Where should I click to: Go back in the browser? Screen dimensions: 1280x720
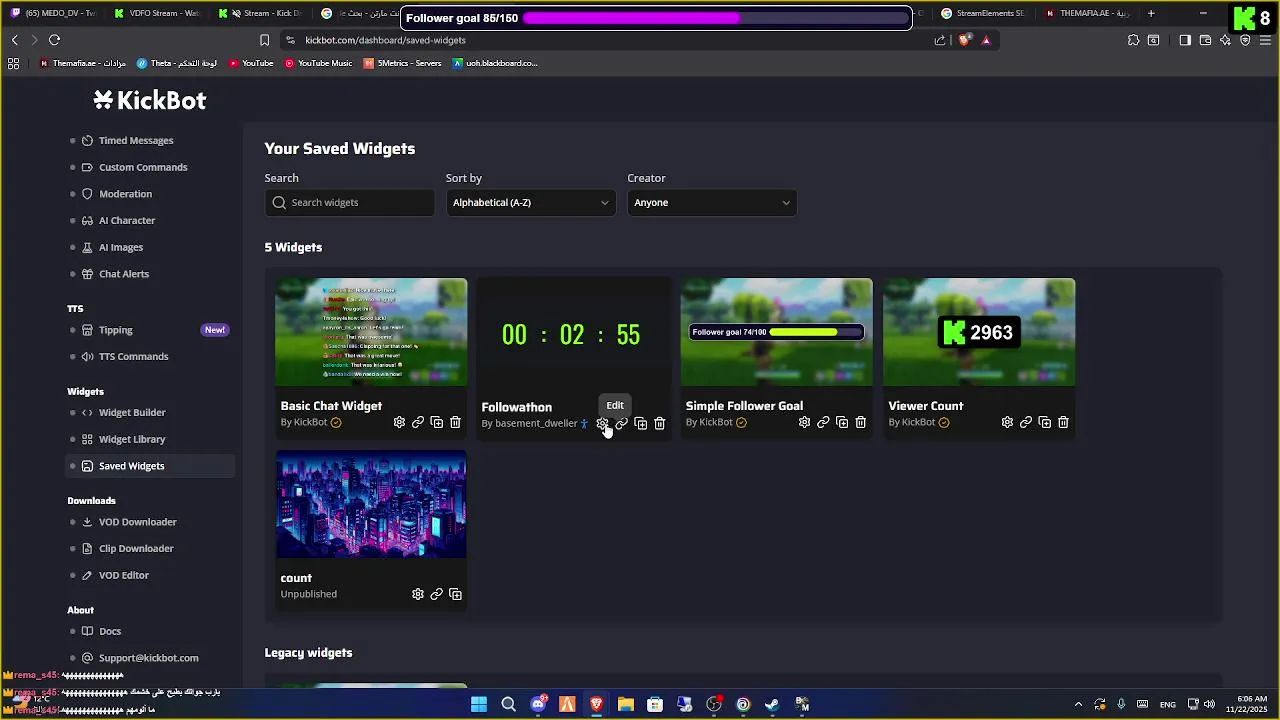coord(14,40)
